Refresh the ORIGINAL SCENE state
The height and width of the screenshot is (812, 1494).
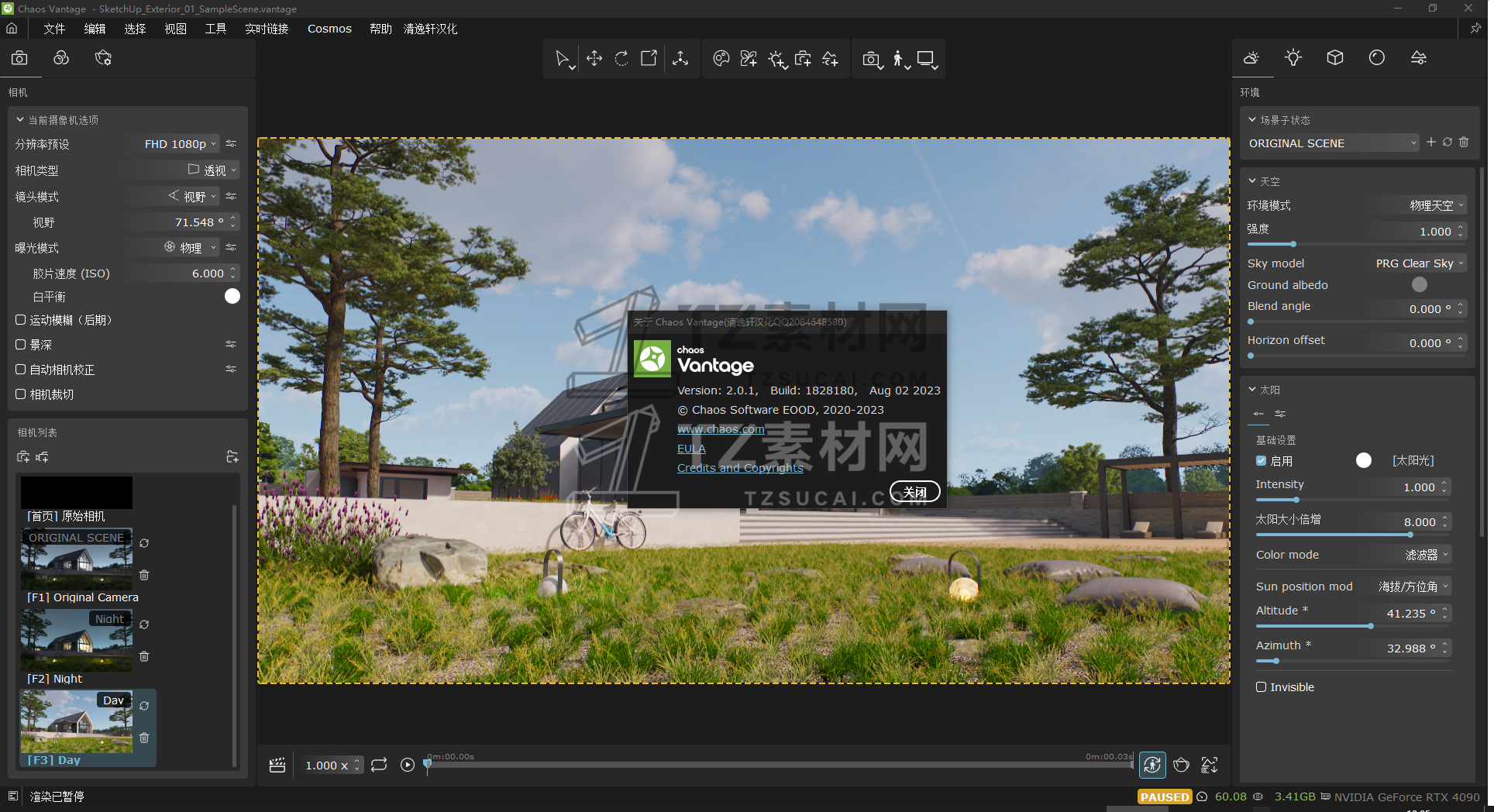[1448, 143]
